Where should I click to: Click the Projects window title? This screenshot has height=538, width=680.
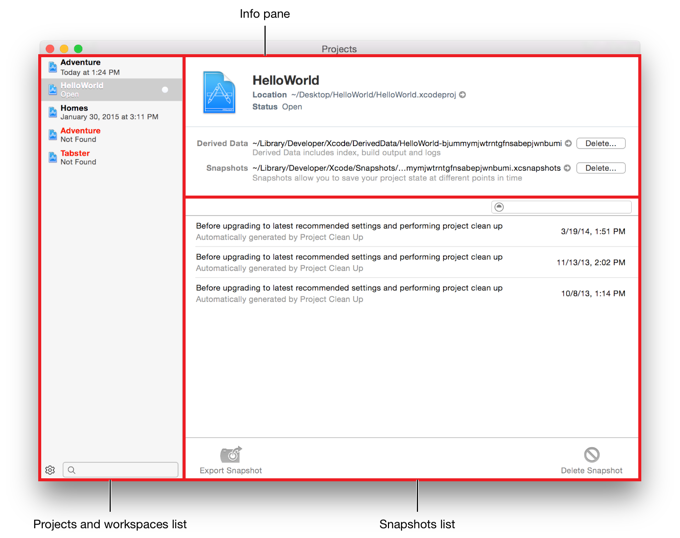(339, 49)
